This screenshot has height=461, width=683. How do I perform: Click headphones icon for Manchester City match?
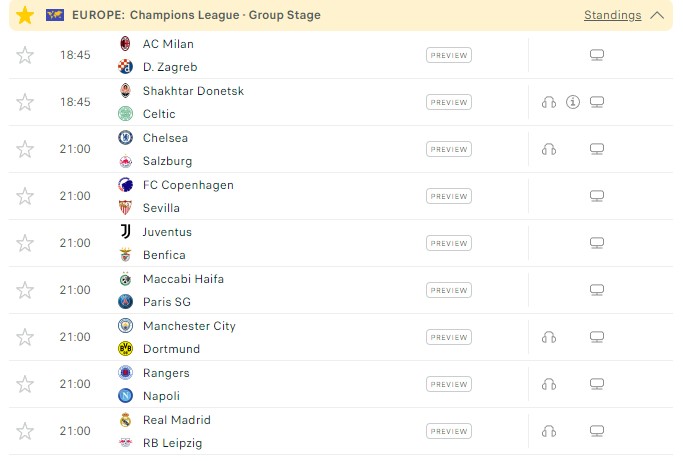coord(548,337)
